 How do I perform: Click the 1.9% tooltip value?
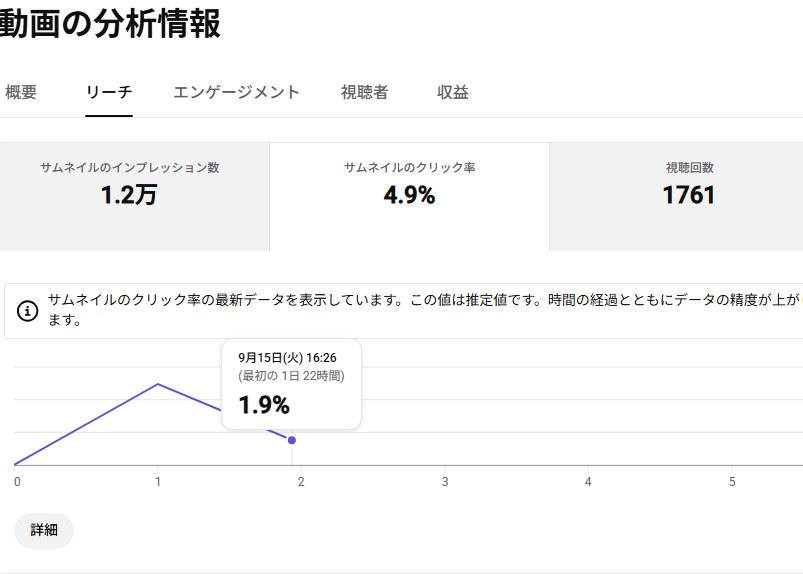(264, 405)
